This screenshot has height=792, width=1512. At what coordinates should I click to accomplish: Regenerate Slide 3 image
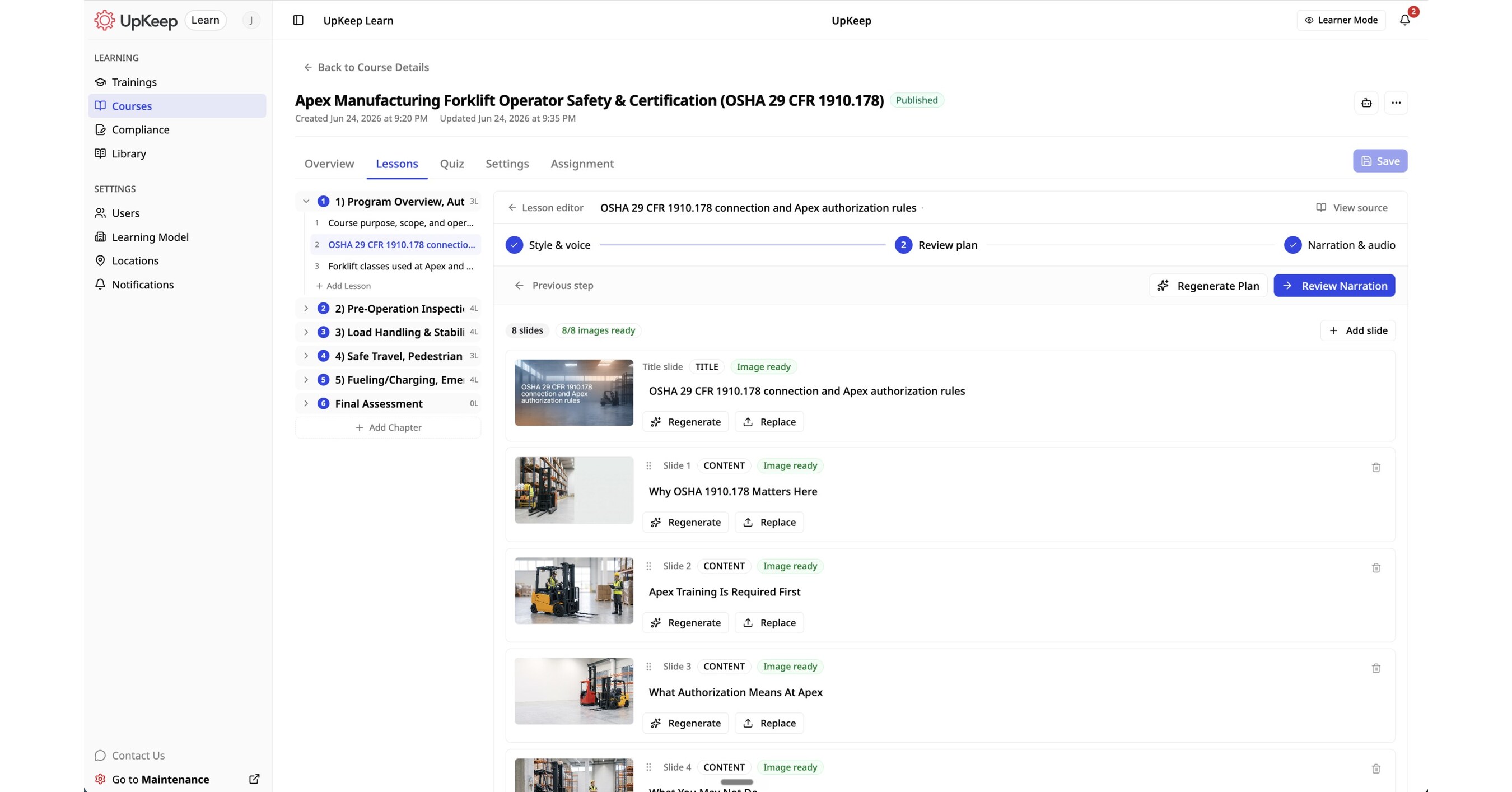685,723
